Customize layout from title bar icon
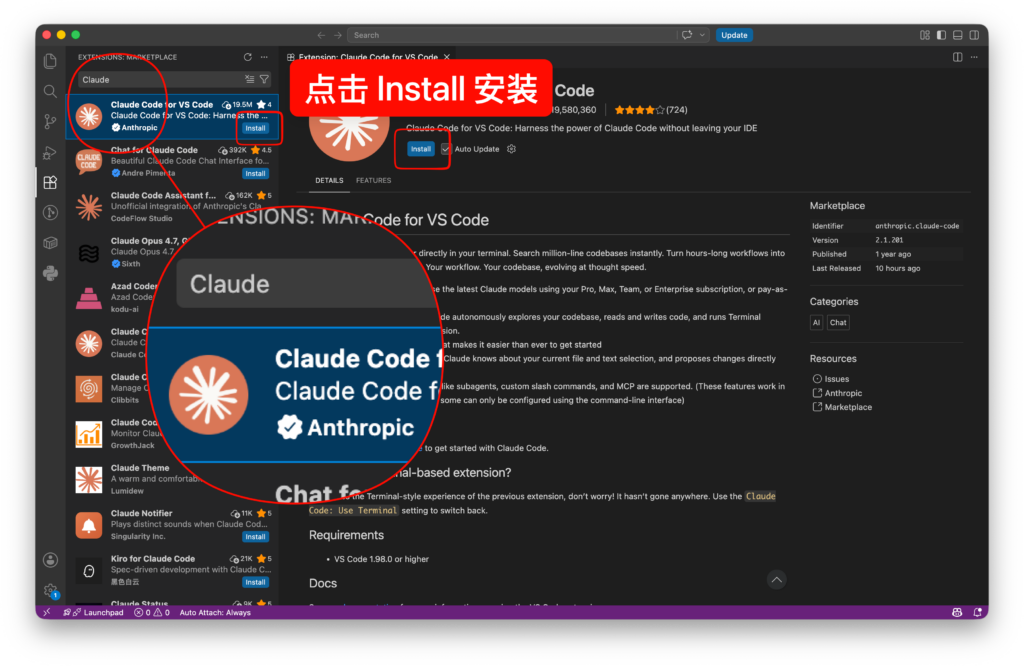Viewport: 1024px width, 666px height. 925,35
